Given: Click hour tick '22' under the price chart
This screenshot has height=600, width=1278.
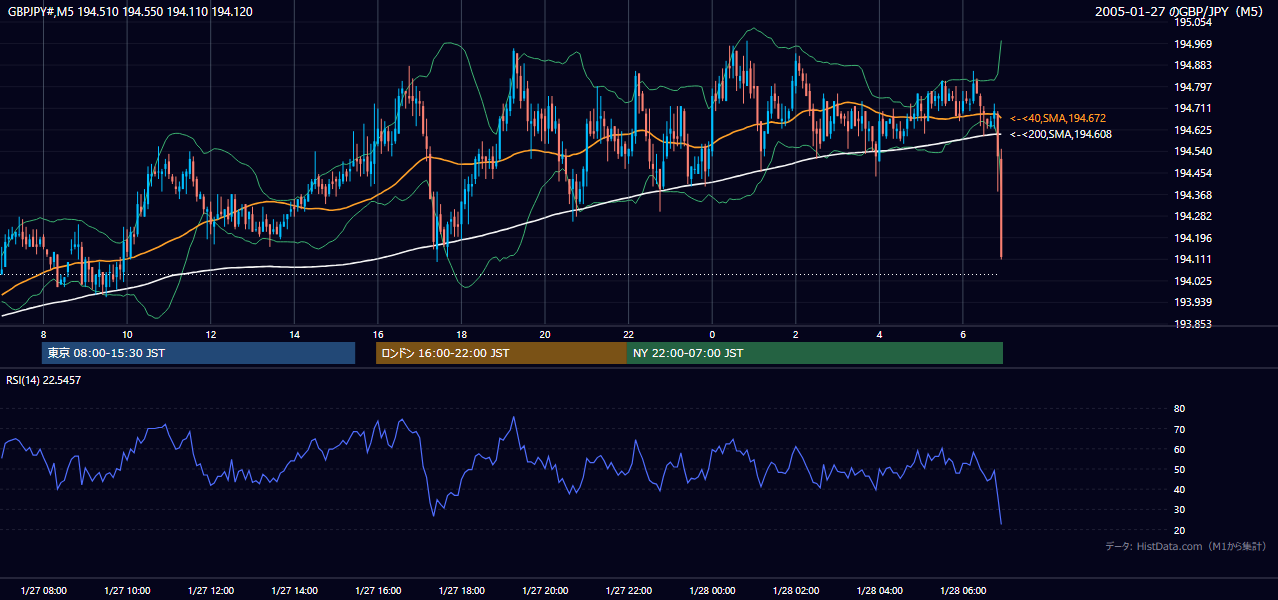Looking at the screenshot, I should (628, 334).
